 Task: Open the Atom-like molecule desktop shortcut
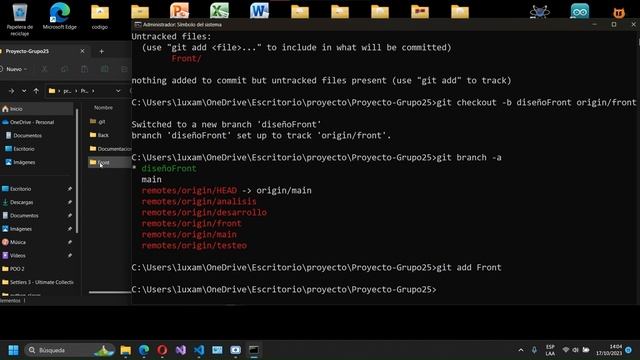coord(540,11)
